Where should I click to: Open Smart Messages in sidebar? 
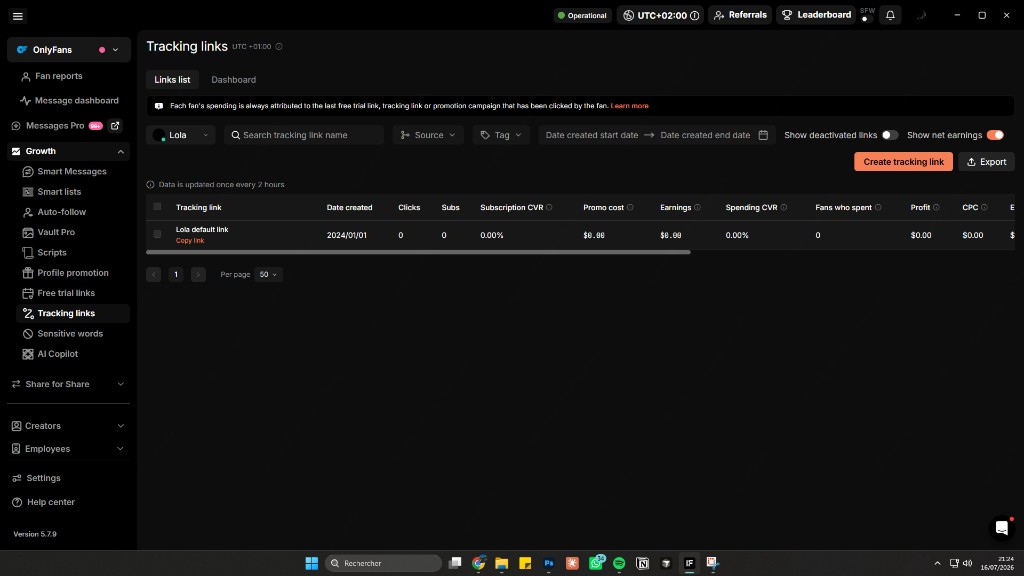coord(72,172)
